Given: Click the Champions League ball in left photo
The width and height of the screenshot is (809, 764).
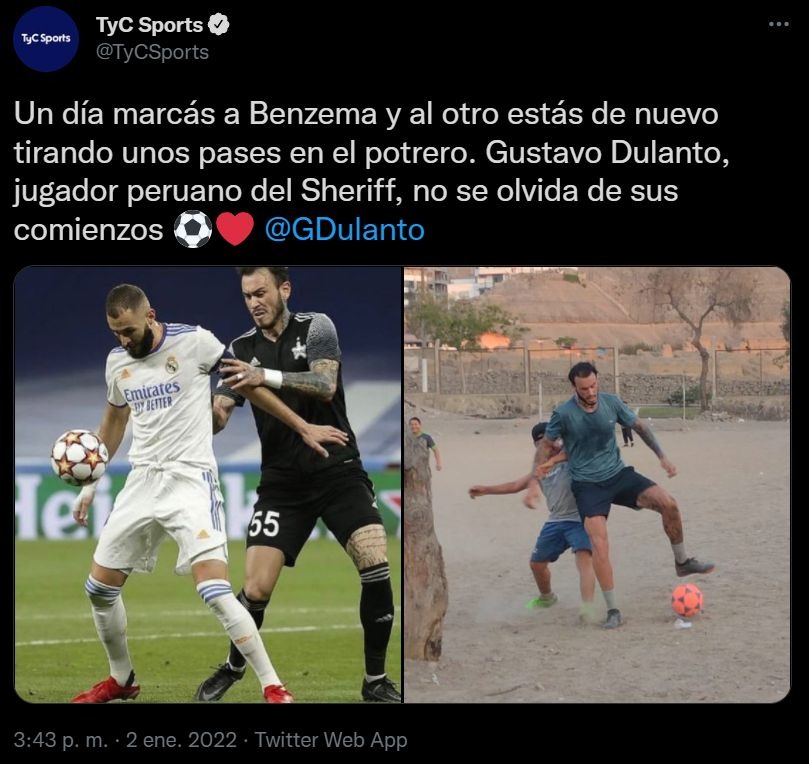Looking at the screenshot, I should pos(79,457).
